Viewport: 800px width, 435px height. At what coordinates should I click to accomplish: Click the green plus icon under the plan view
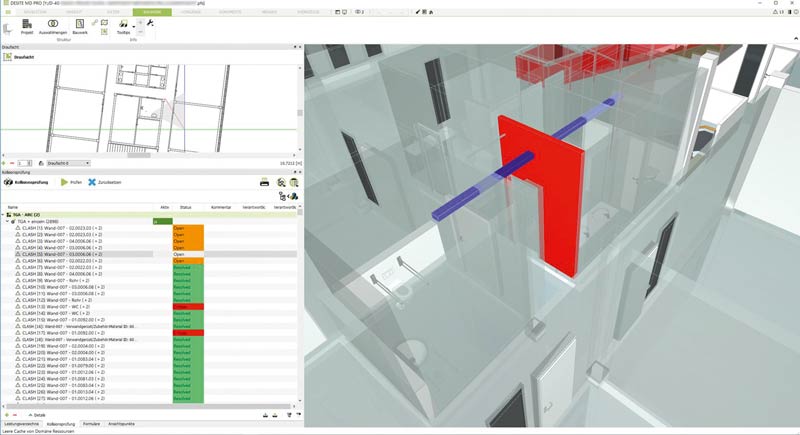pos(5,162)
